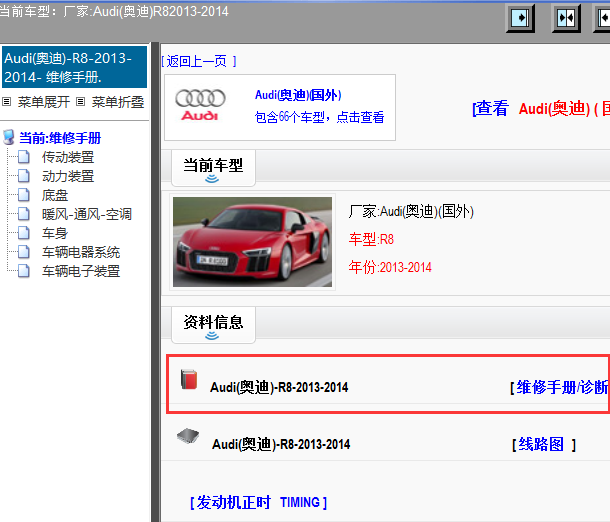610x522 pixels.
Task: Click repair manual row title Audi(奥迪)-R8-2013-2014
Action: coord(279,387)
